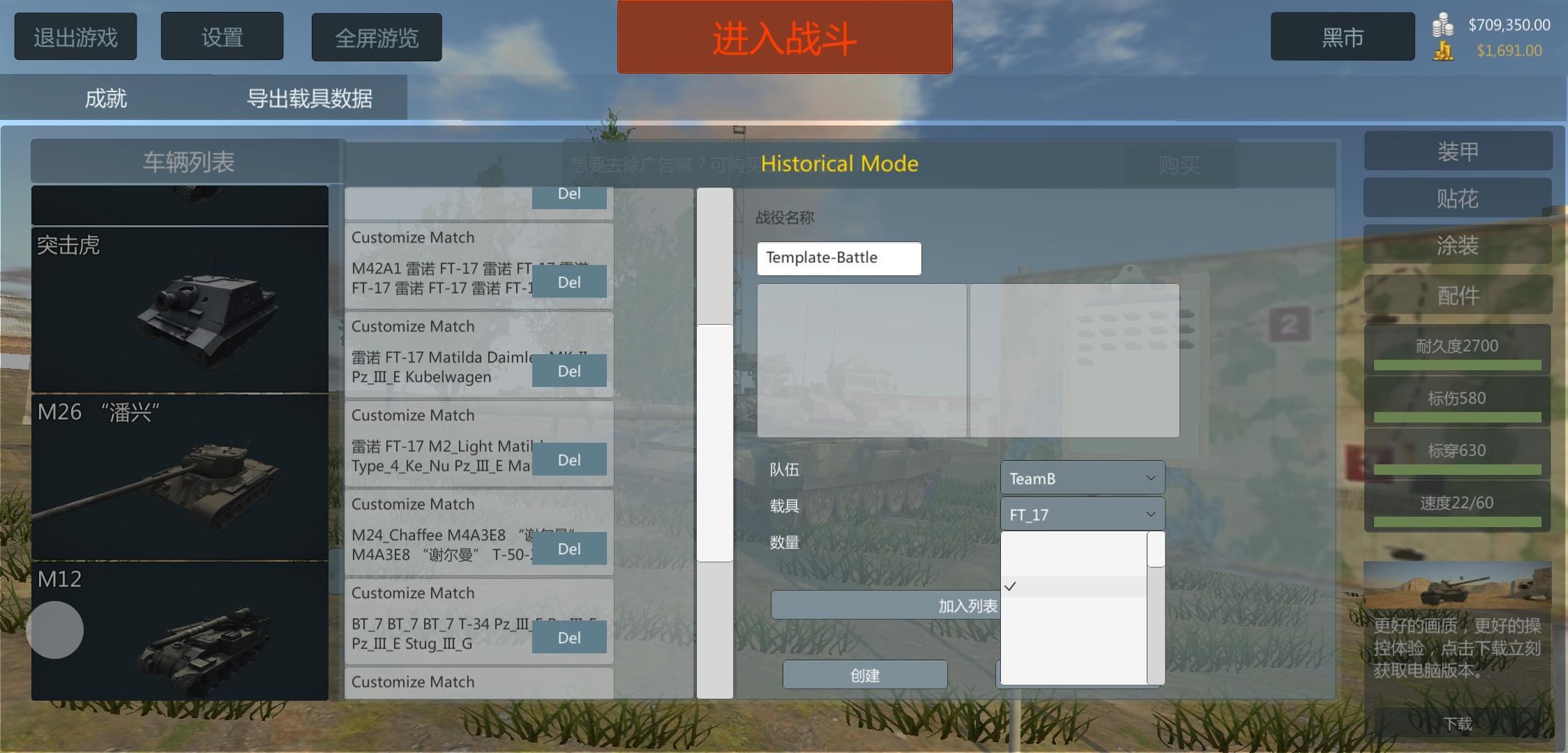
Task: Open the TeamB team dropdown
Action: [1083, 478]
